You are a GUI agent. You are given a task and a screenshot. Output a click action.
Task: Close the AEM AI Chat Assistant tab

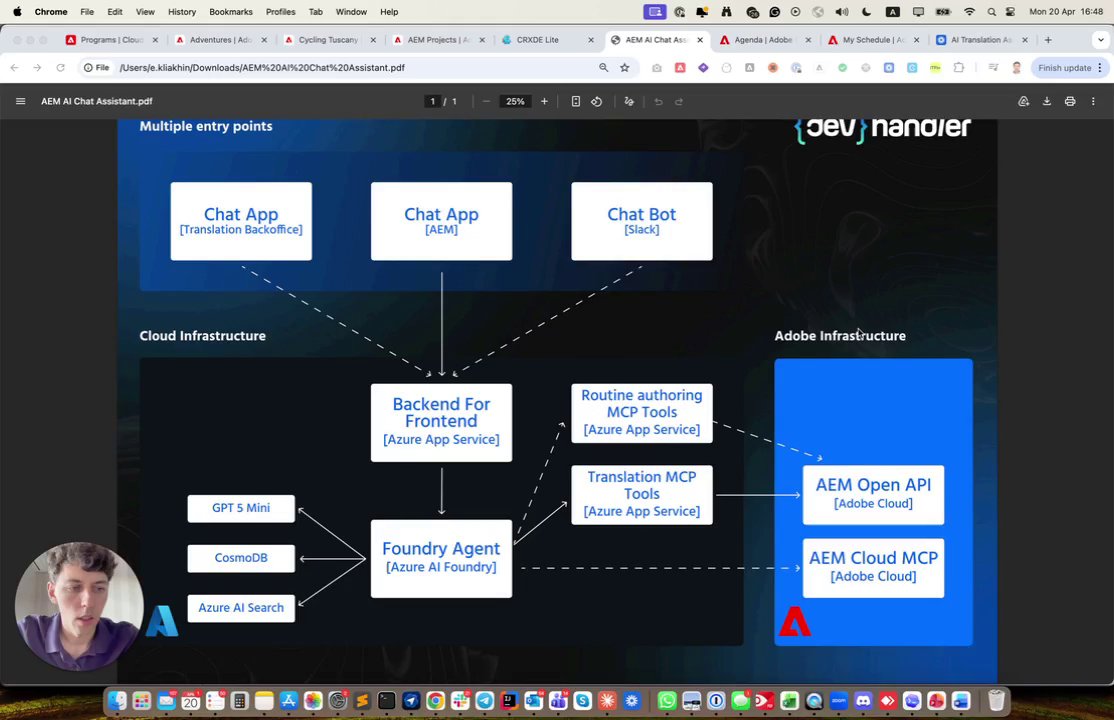[700, 40]
